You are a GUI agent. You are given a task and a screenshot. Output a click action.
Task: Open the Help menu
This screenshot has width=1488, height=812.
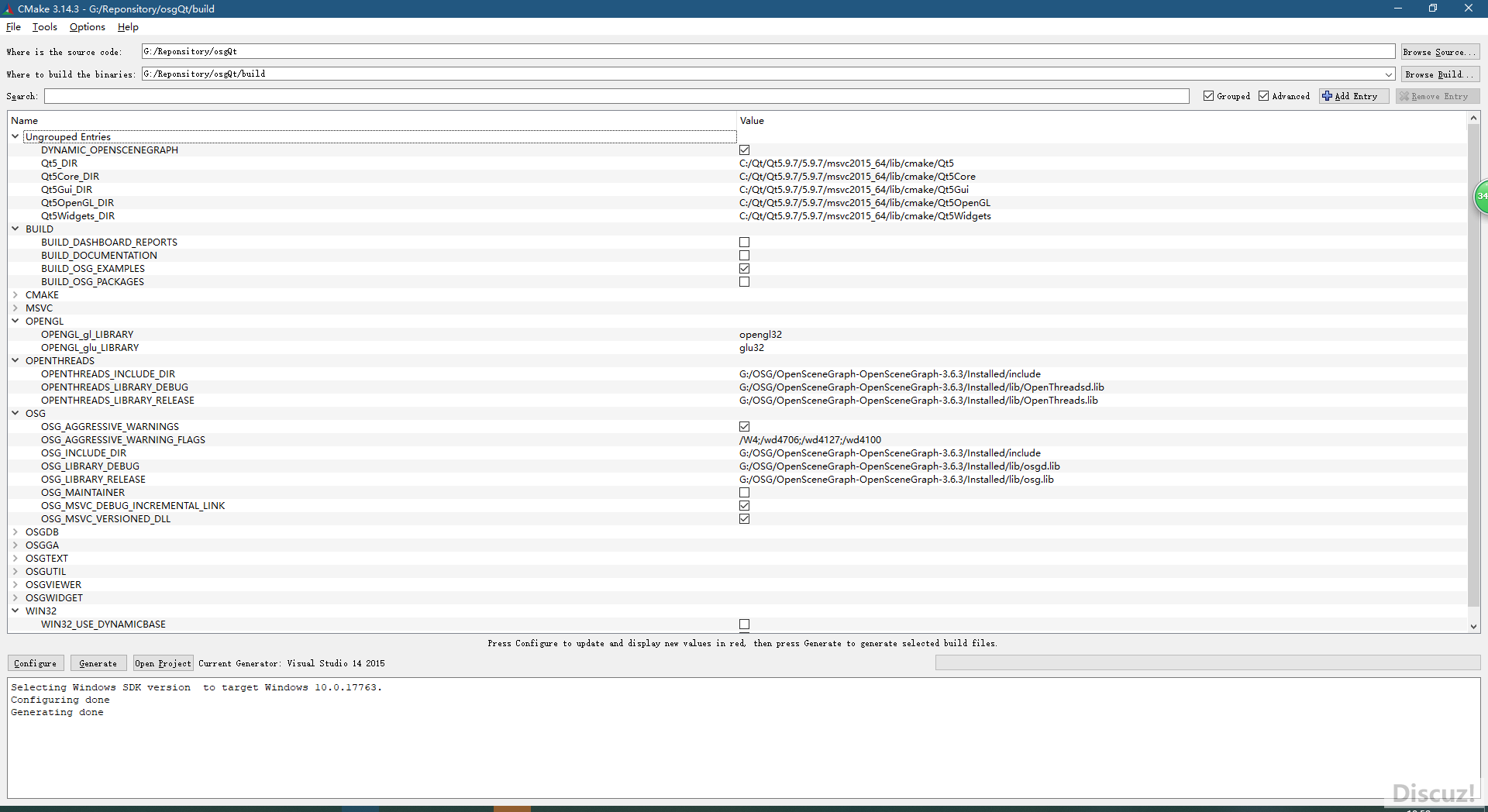point(128,27)
